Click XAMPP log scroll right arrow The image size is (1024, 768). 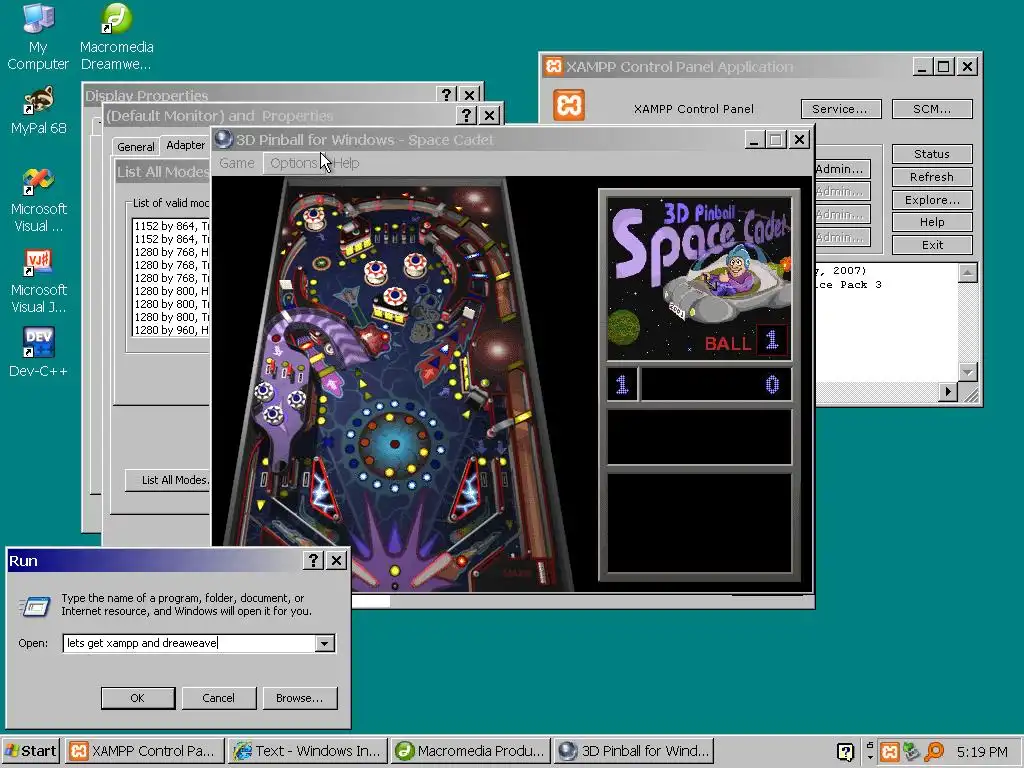click(948, 392)
